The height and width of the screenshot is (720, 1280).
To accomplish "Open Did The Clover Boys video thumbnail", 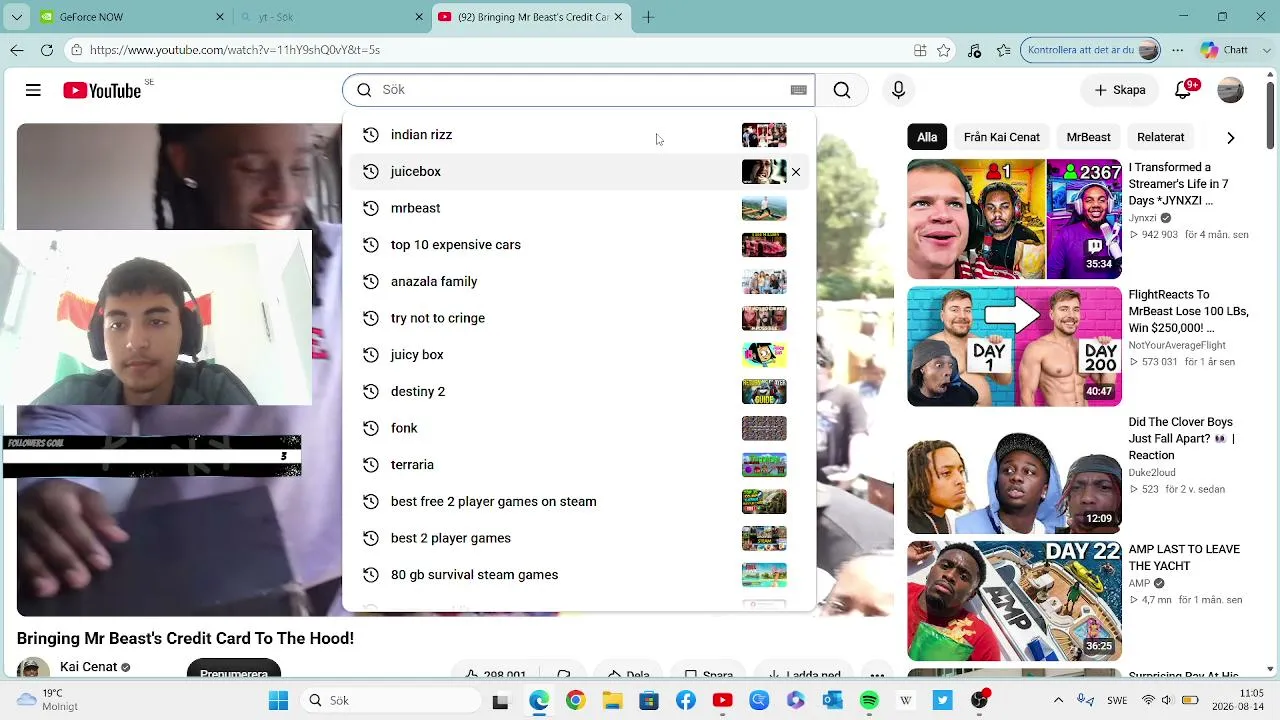I will pos(1014,474).
